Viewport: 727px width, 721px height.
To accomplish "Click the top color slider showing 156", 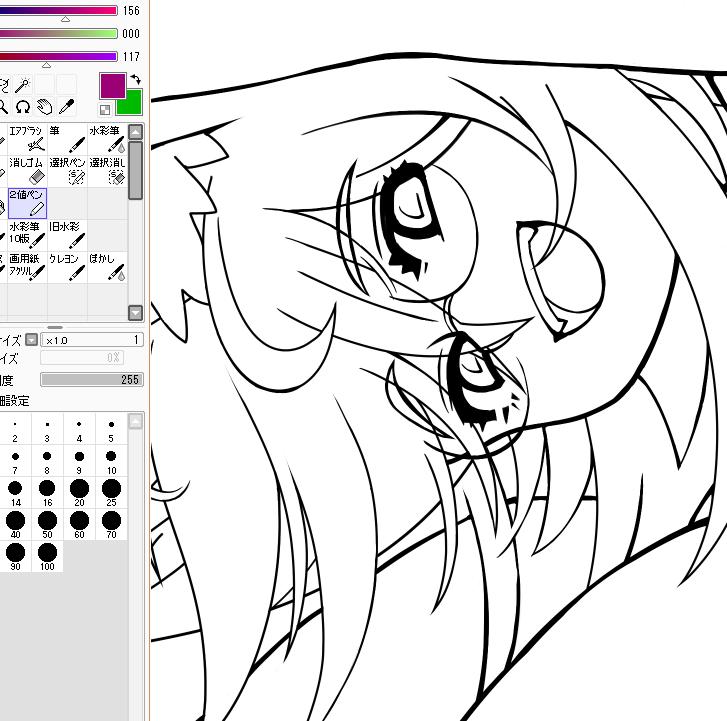I will (x=58, y=10).
